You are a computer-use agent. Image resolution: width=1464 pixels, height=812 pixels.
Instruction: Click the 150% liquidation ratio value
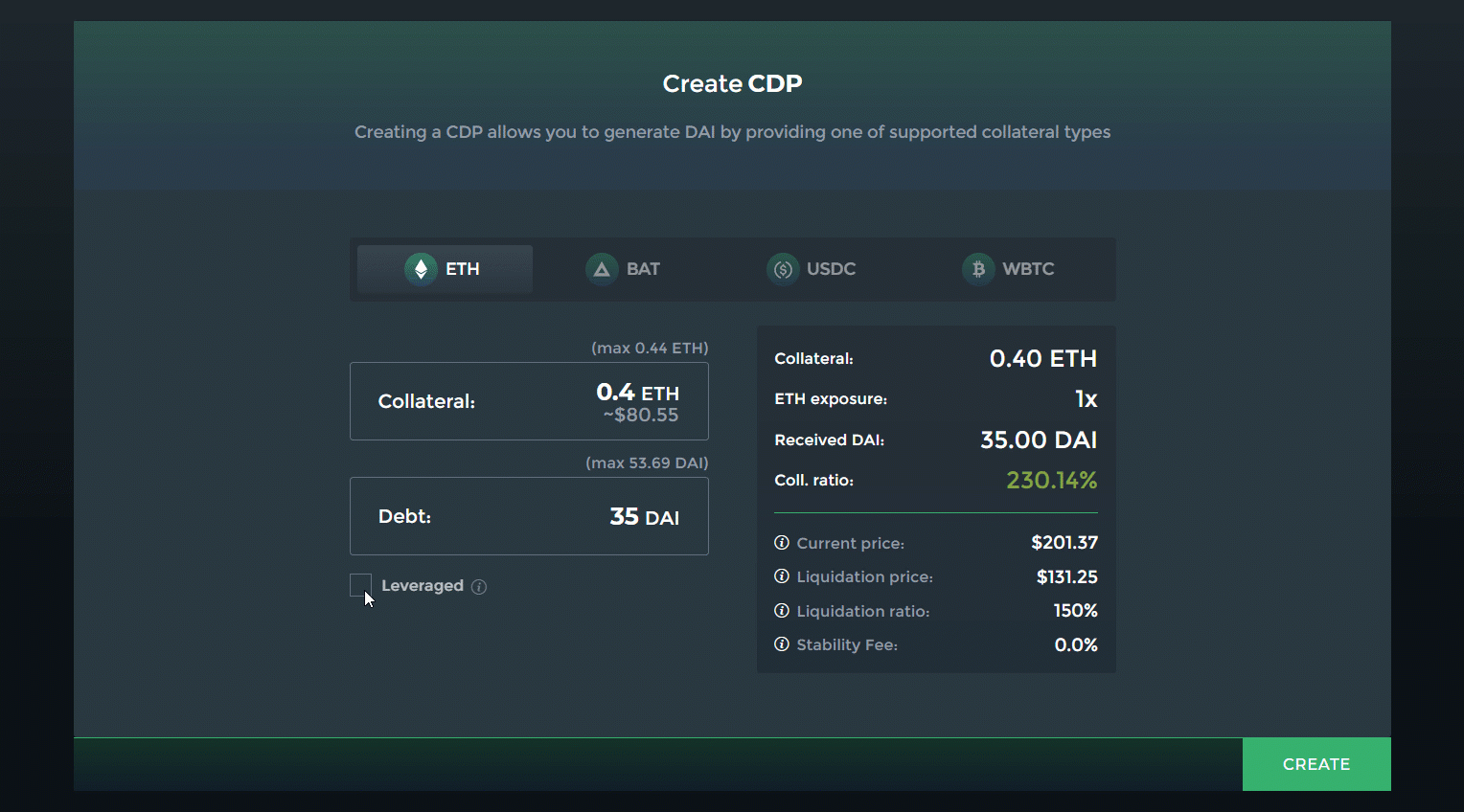(1076, 611)
